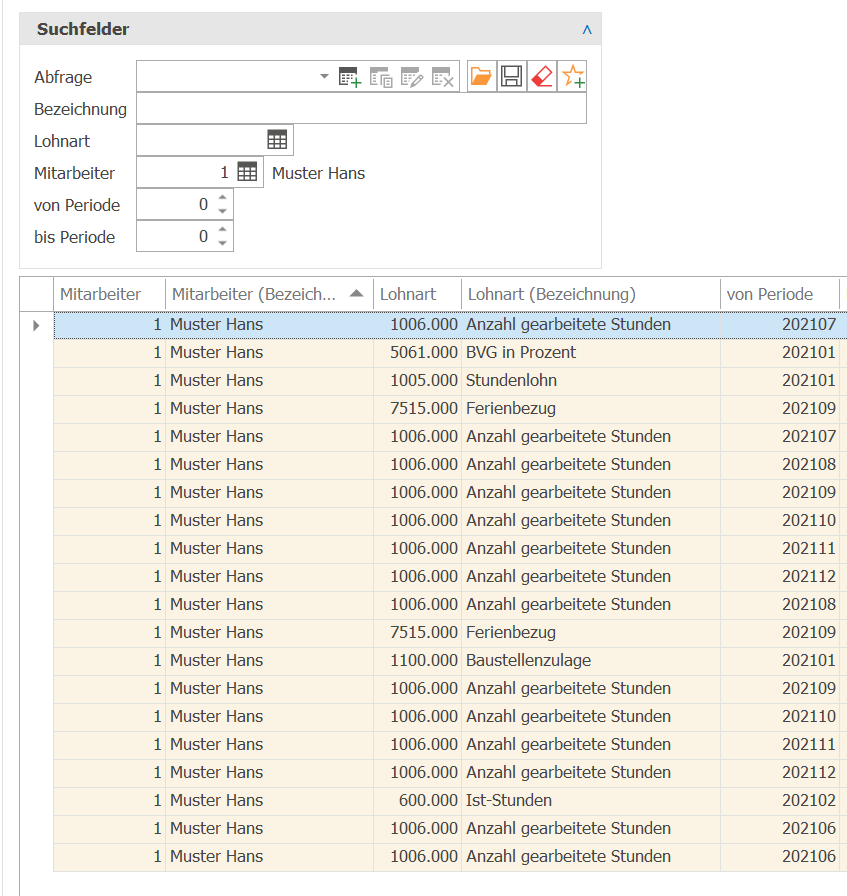Screen dimensions: 847x896
Task: Click the delete query icon
Action: pyautogui.click(x=442, y=77)
